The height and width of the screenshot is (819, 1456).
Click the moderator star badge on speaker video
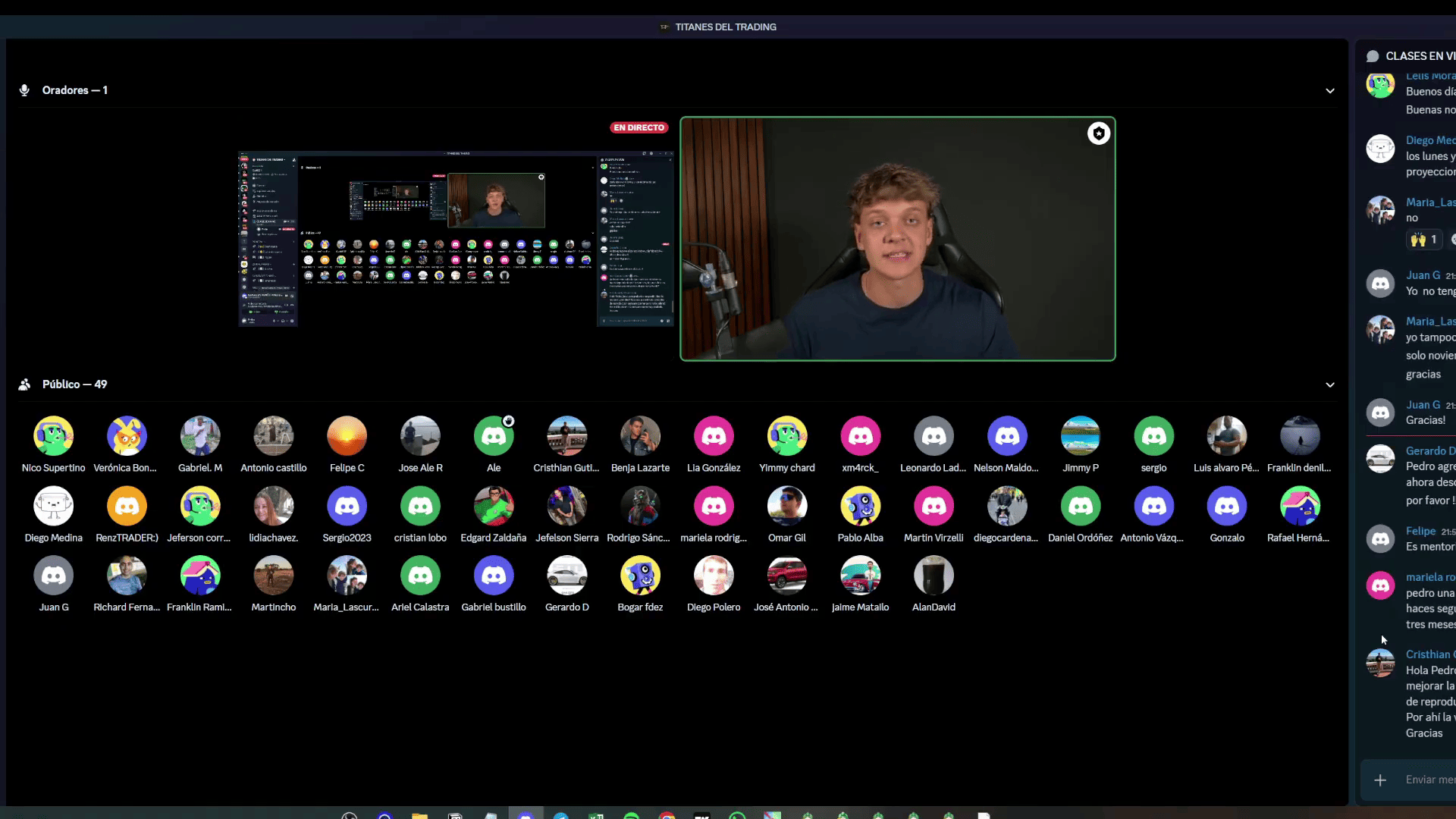click(x=1099, y=133)
